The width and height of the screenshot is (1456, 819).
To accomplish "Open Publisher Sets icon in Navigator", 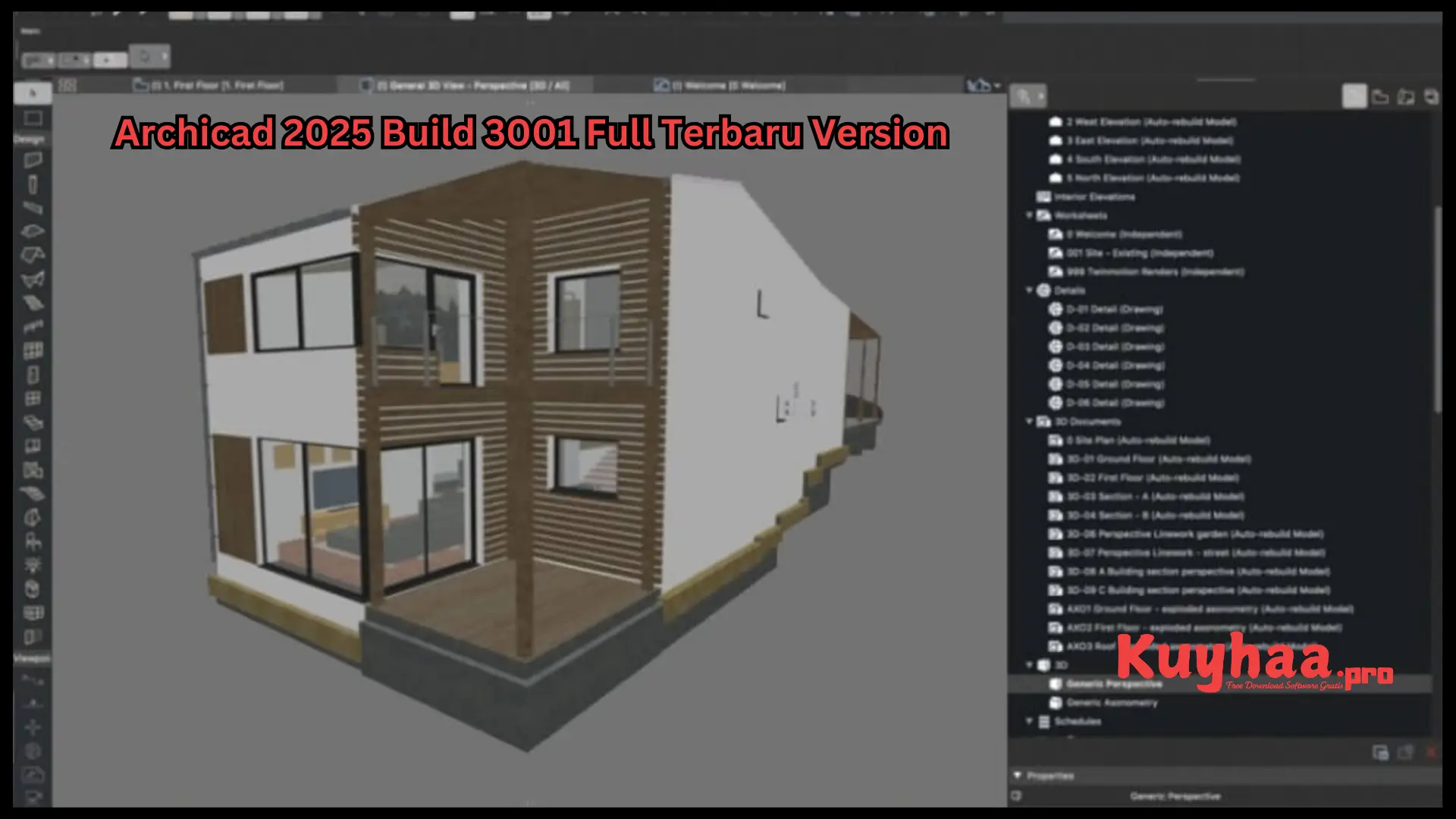I will [x=1431, y=97].
